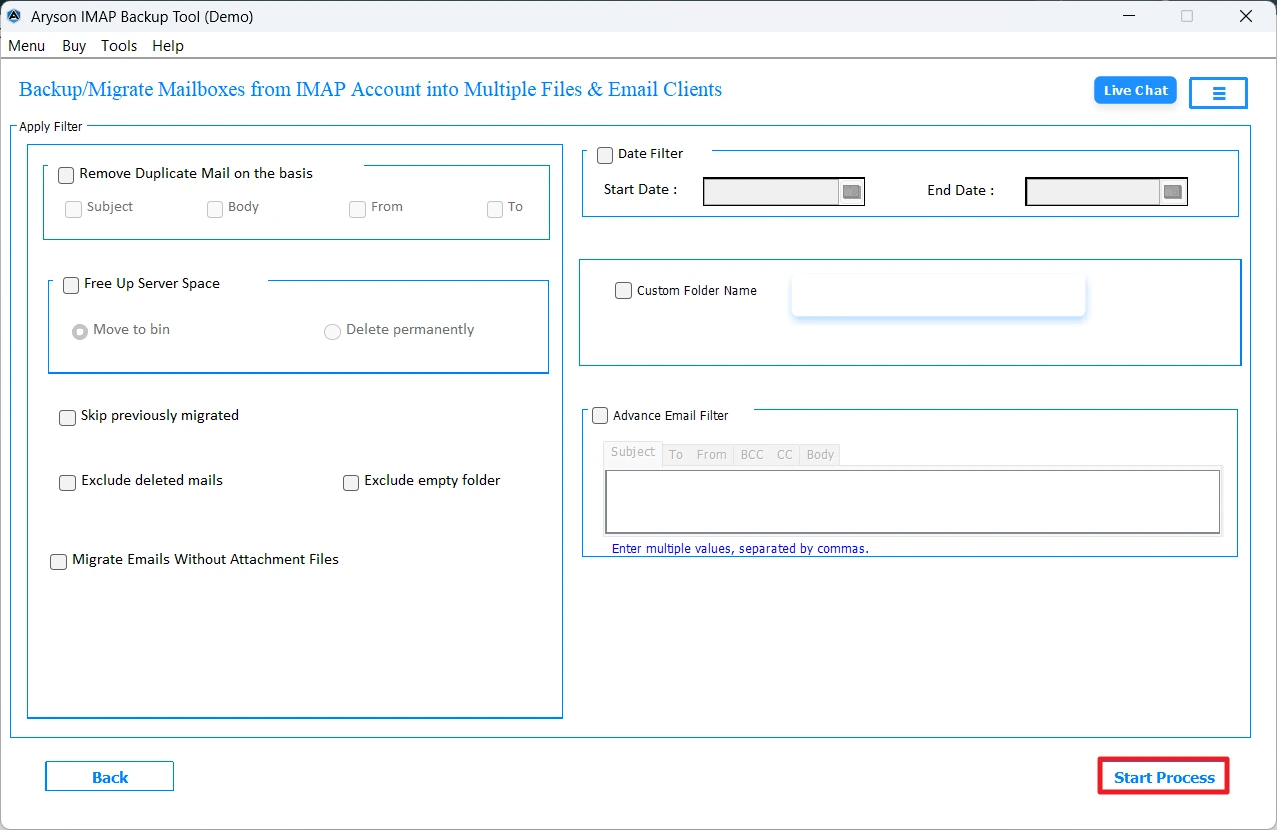Open the Buy menu
Viewport: 1277px width, 830px height.
pyautogui.click(x=74, y=46)
